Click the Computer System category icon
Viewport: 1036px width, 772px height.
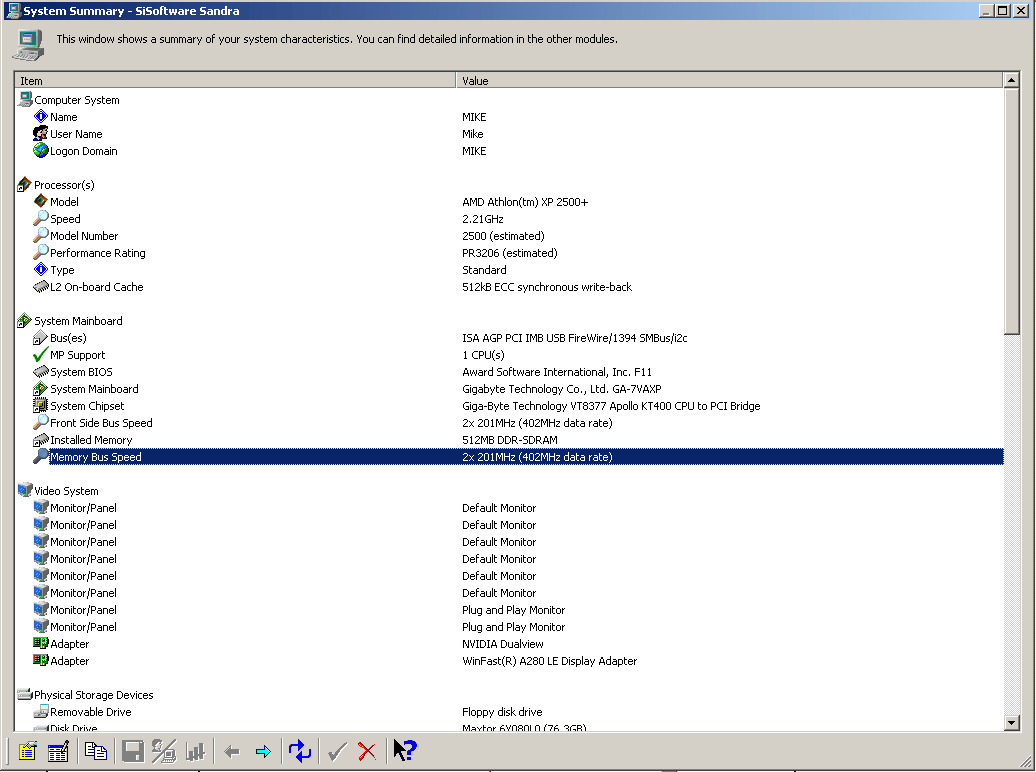[25, 100]
